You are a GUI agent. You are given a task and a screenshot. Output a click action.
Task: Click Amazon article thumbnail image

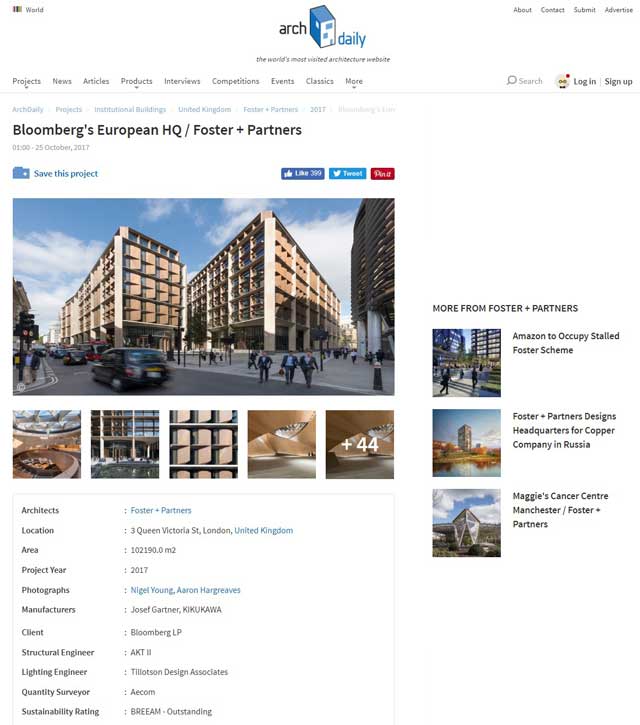[x=467, y=363]
